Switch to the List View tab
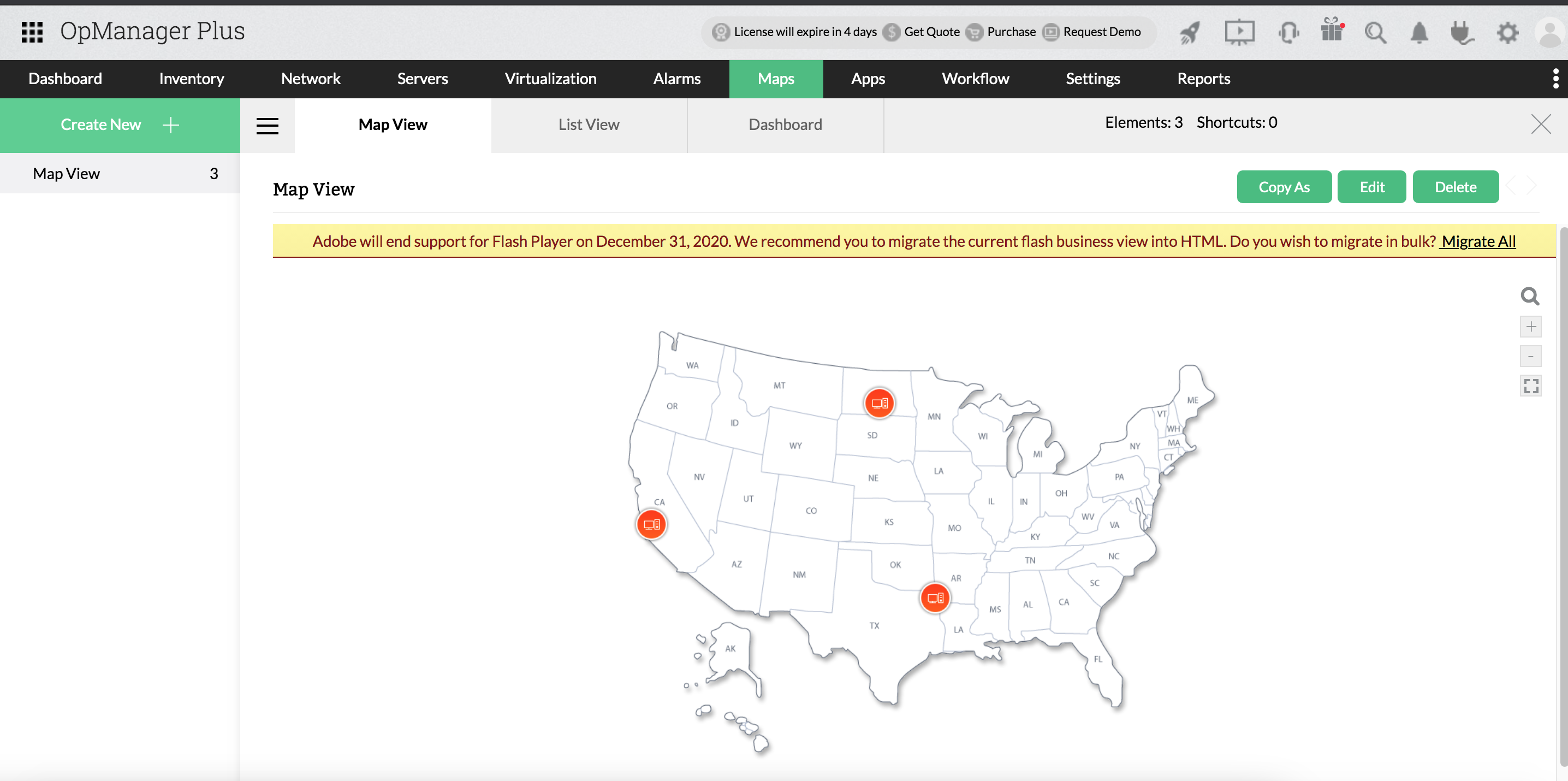 [589, 125]
